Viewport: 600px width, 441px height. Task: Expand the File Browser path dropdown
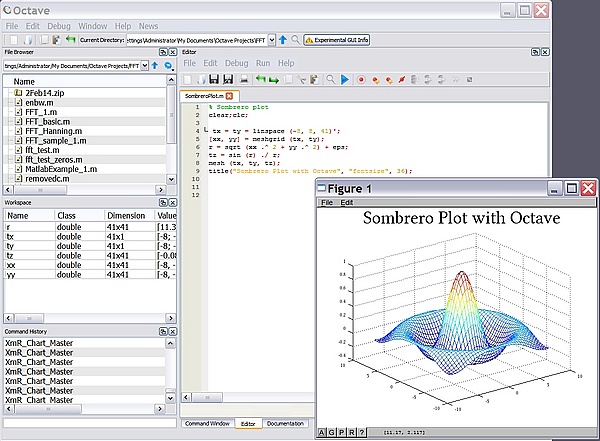(x=145, y=65)
